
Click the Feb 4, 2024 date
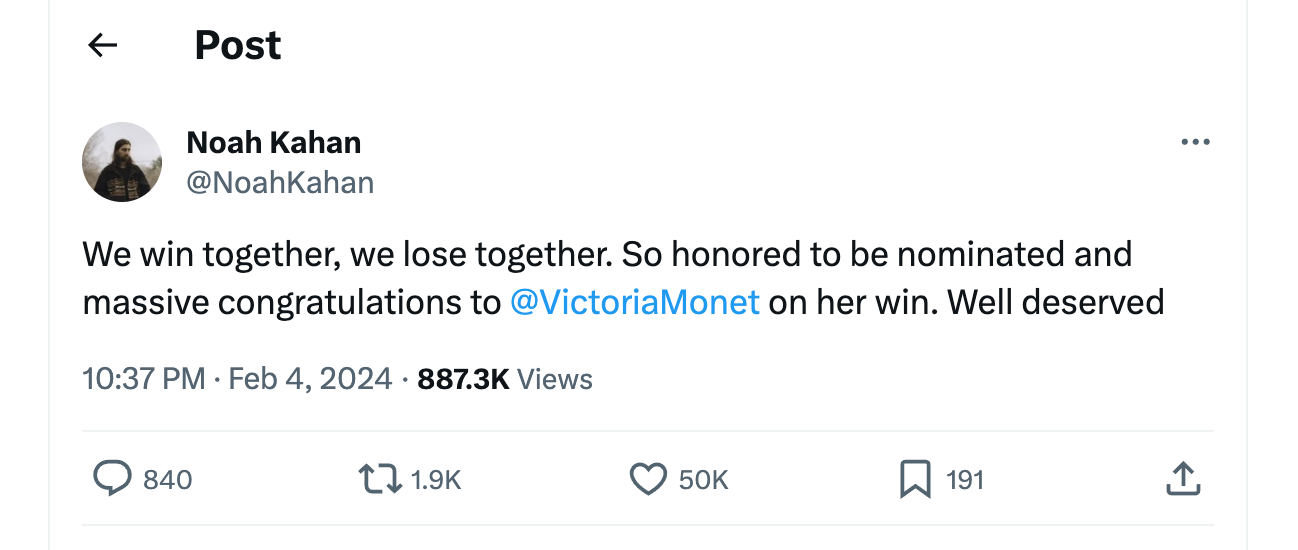(x=310, y=379)
